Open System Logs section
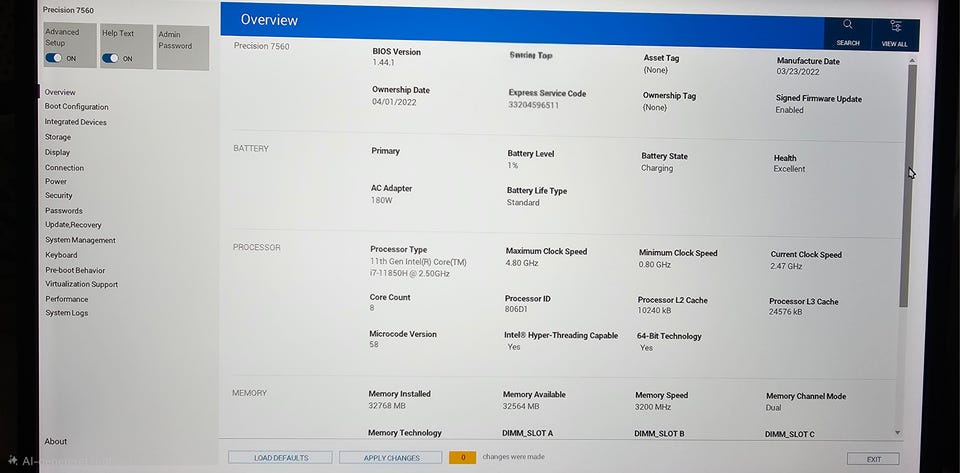 pos(67,313)
